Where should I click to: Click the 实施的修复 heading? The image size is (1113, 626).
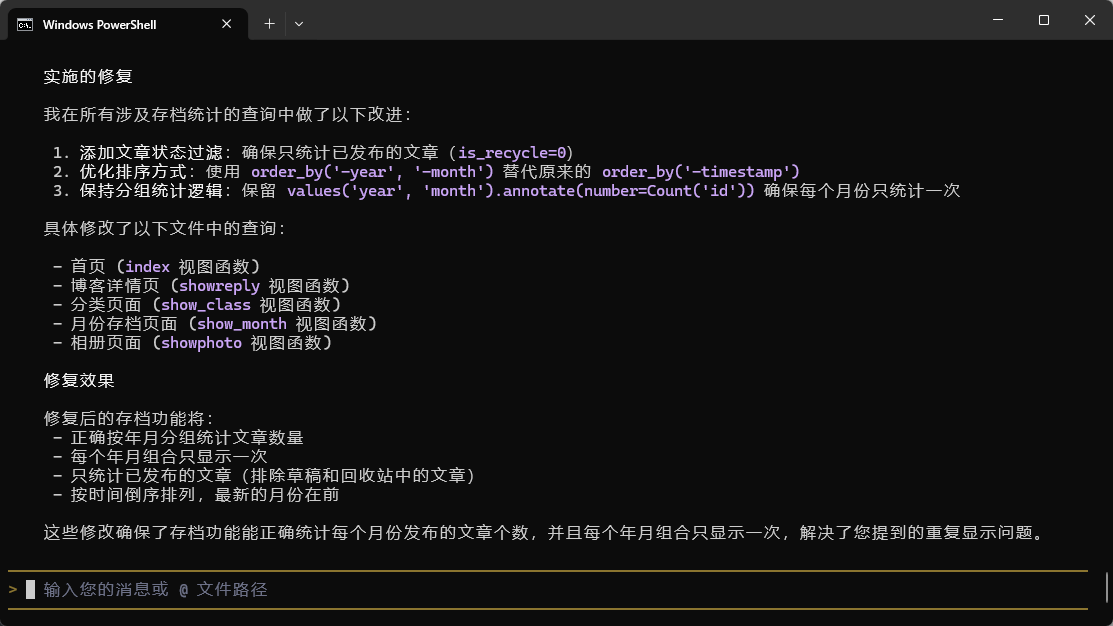pyautogui.click(x=87, y=76)
